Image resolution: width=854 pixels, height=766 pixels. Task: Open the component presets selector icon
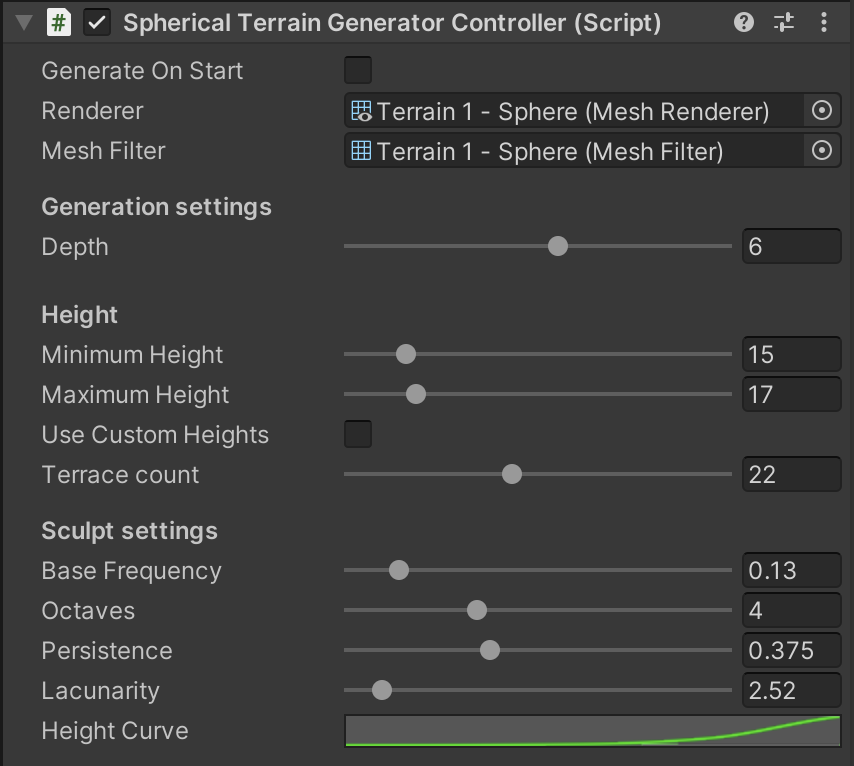783,22
